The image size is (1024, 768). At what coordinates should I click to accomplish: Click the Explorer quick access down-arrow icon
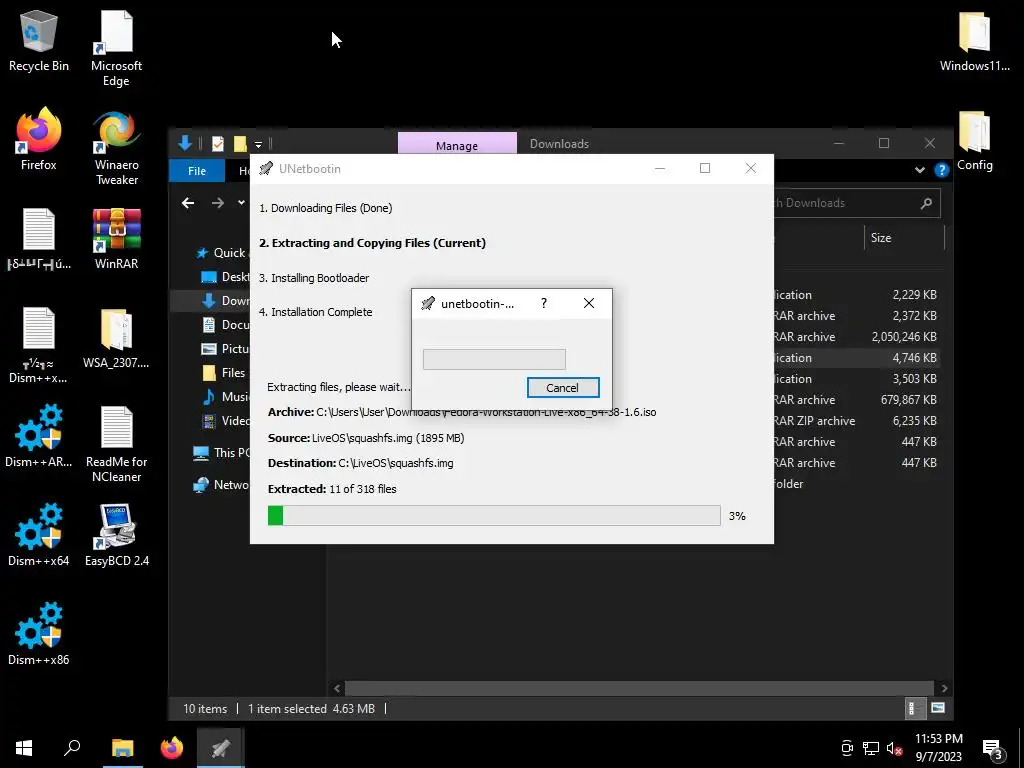[x=185, y=143]
